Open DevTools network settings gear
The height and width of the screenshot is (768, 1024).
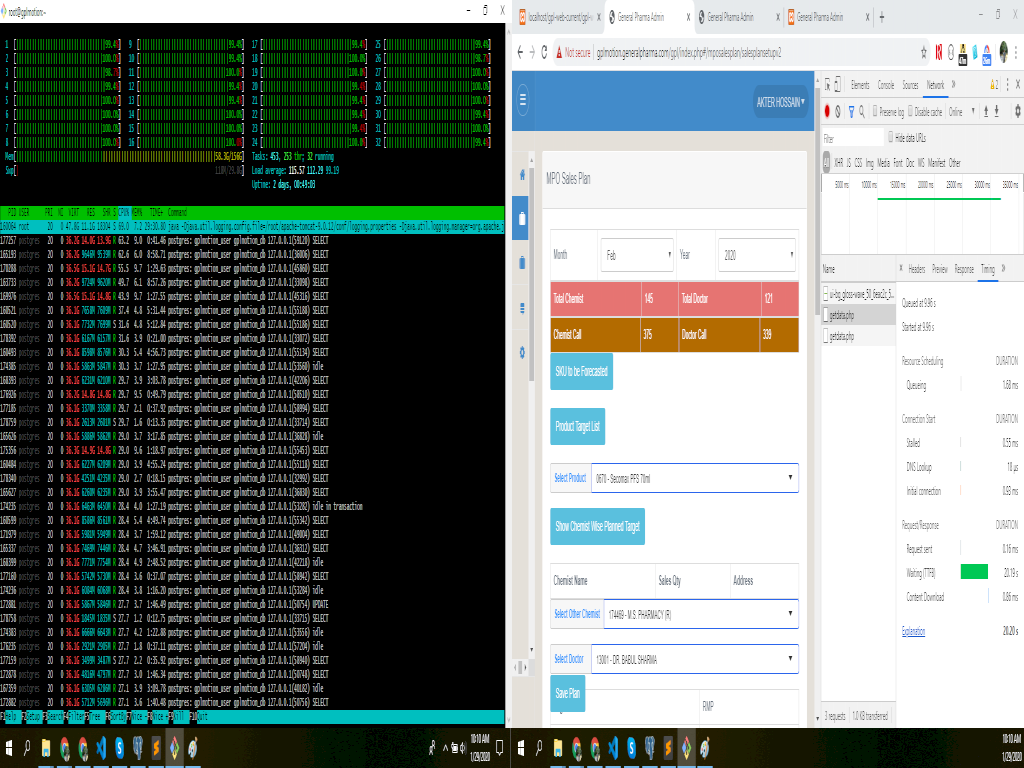1017,112
